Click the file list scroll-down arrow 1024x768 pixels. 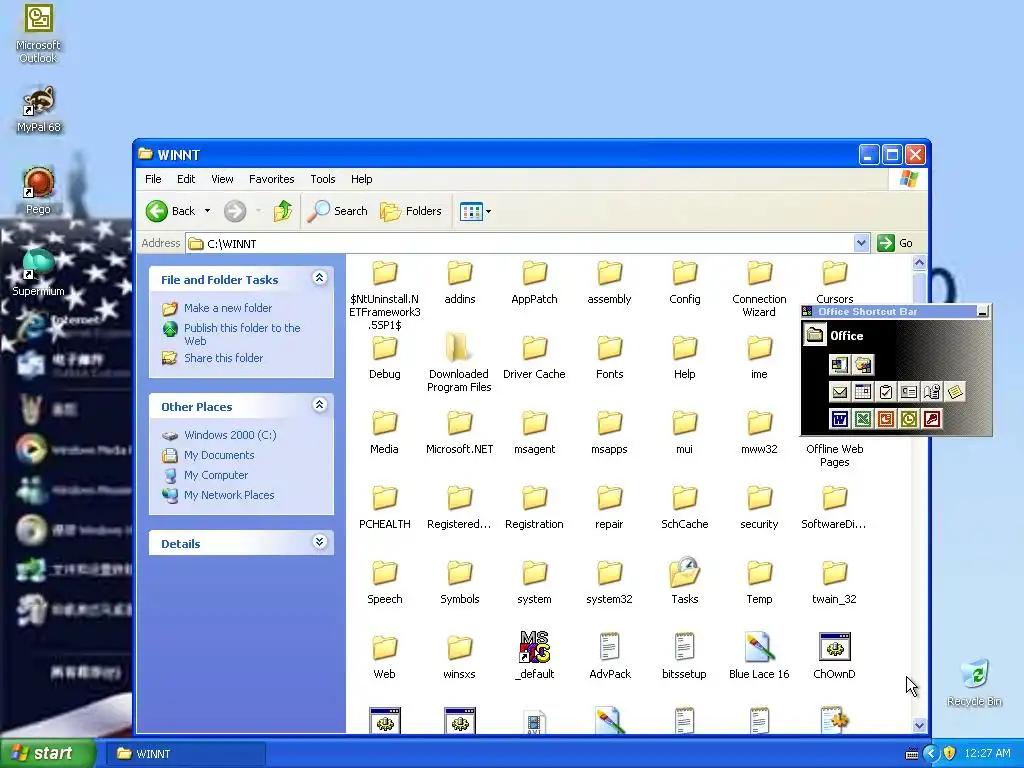pos(919,725)
